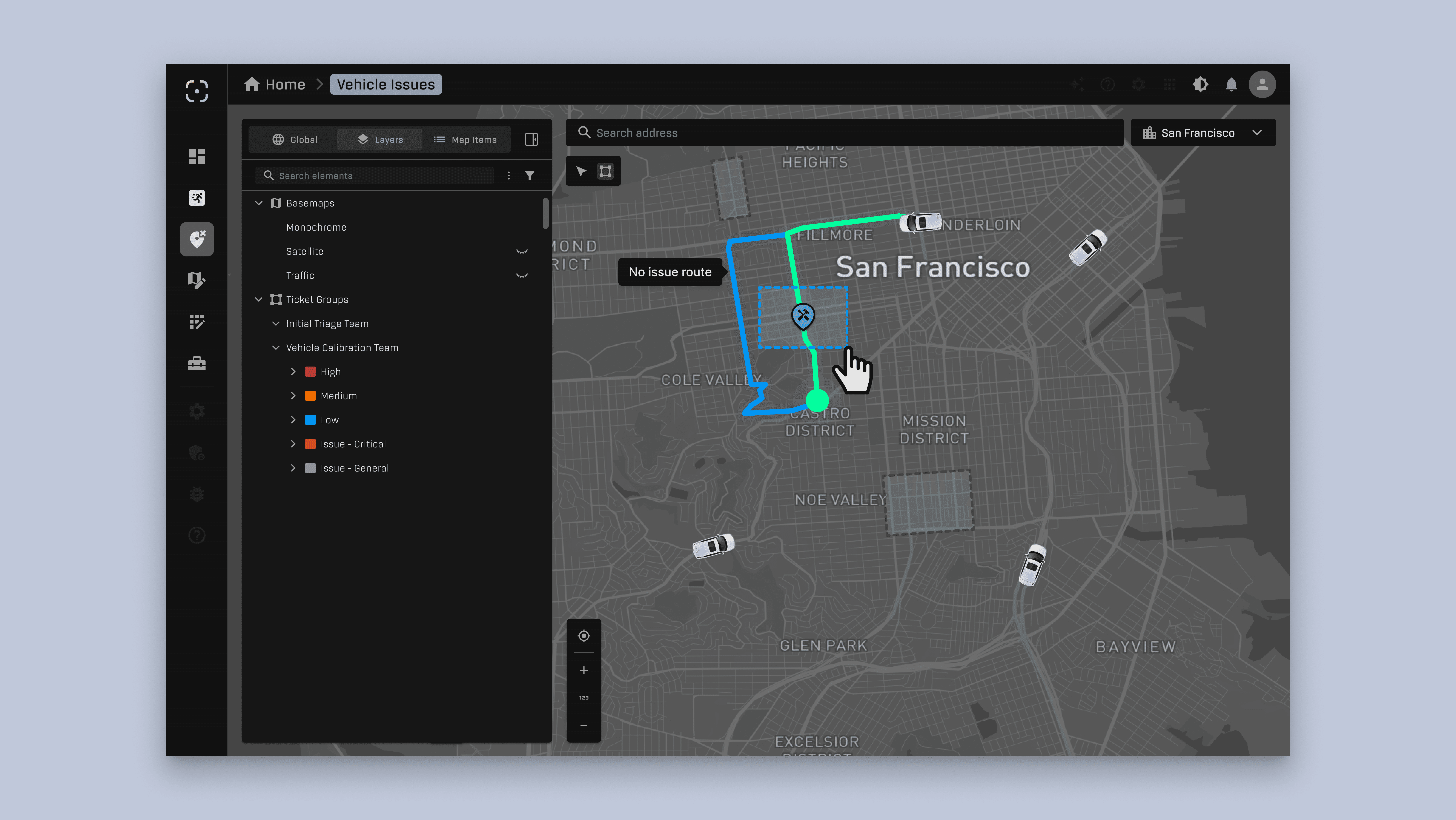The height and width of the screenshot is (820, 1456).
Task: Click the zoom level 123 indicator
Action: [x=584, y=698]
